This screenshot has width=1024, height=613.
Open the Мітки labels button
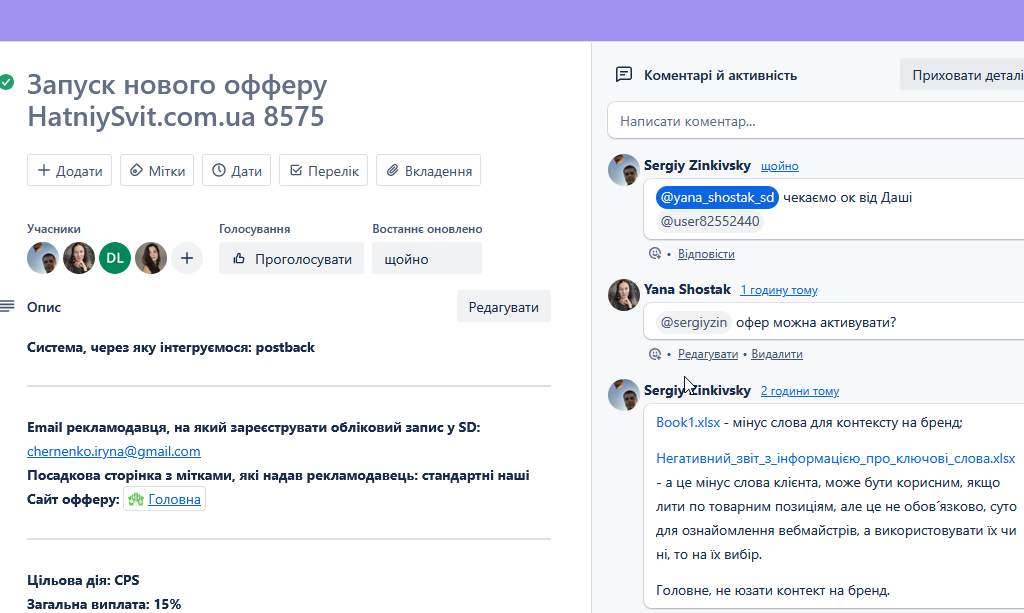pyautogui.click(x=157, y=170)
